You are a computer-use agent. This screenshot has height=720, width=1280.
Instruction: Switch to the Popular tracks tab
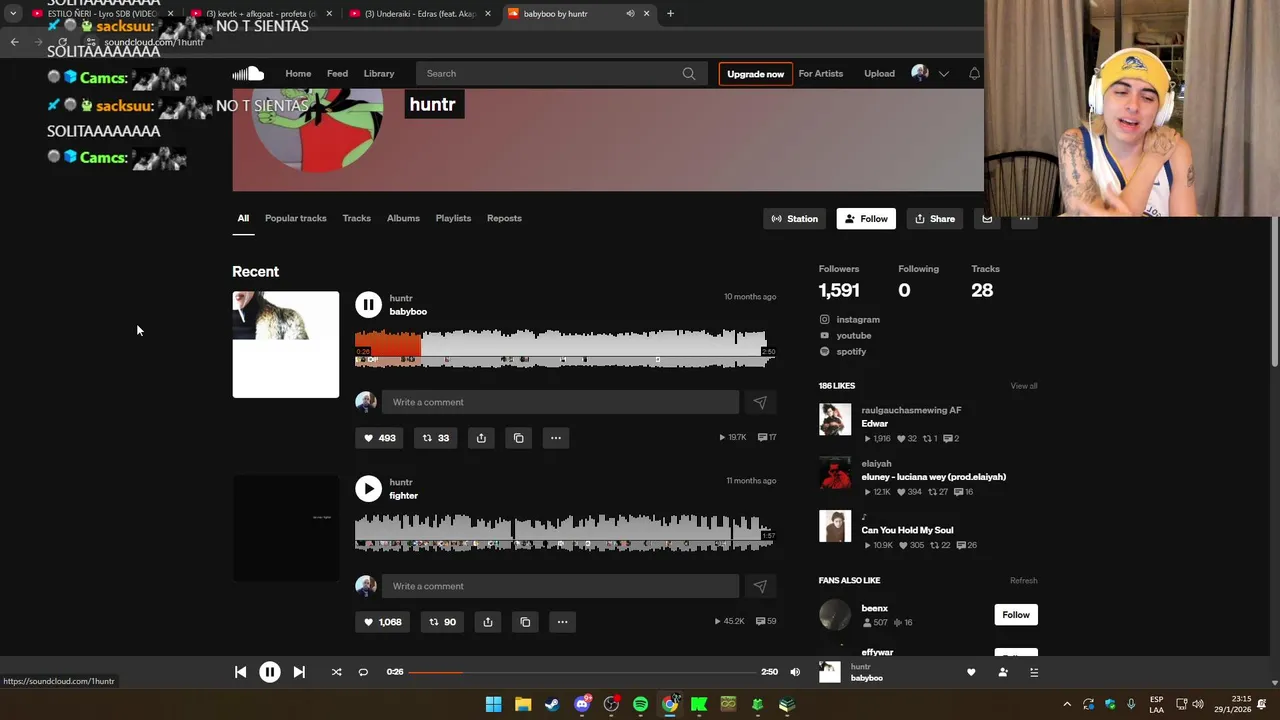click(x=296, y=218)
